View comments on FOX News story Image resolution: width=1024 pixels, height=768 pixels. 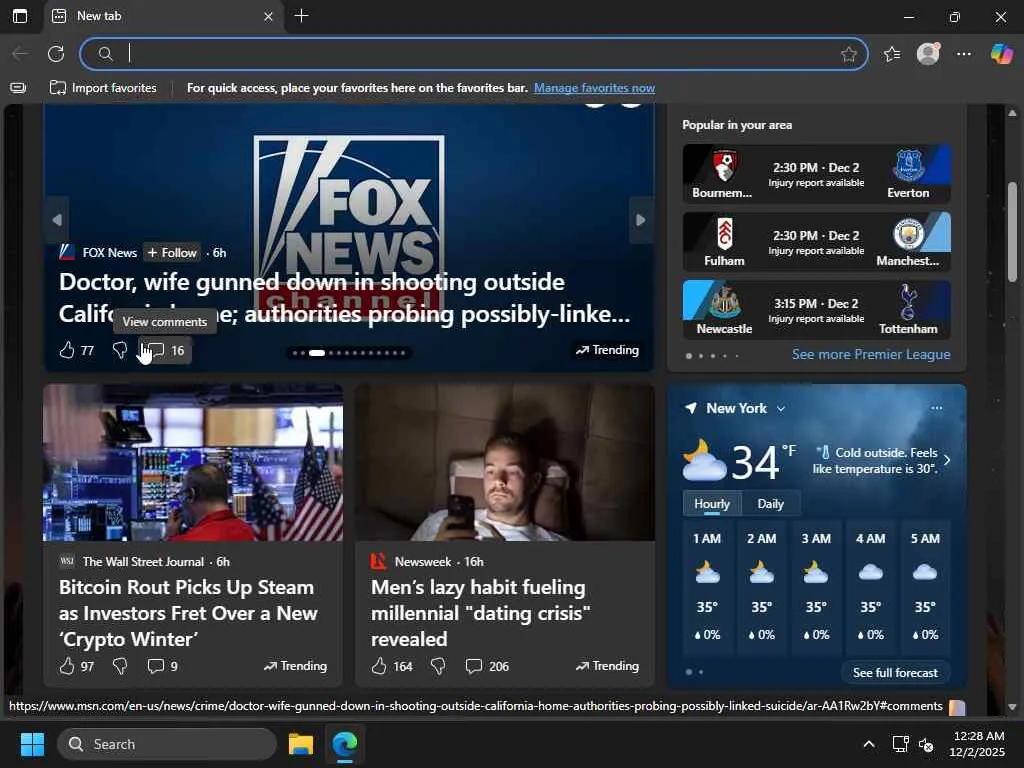coord(165,351)
